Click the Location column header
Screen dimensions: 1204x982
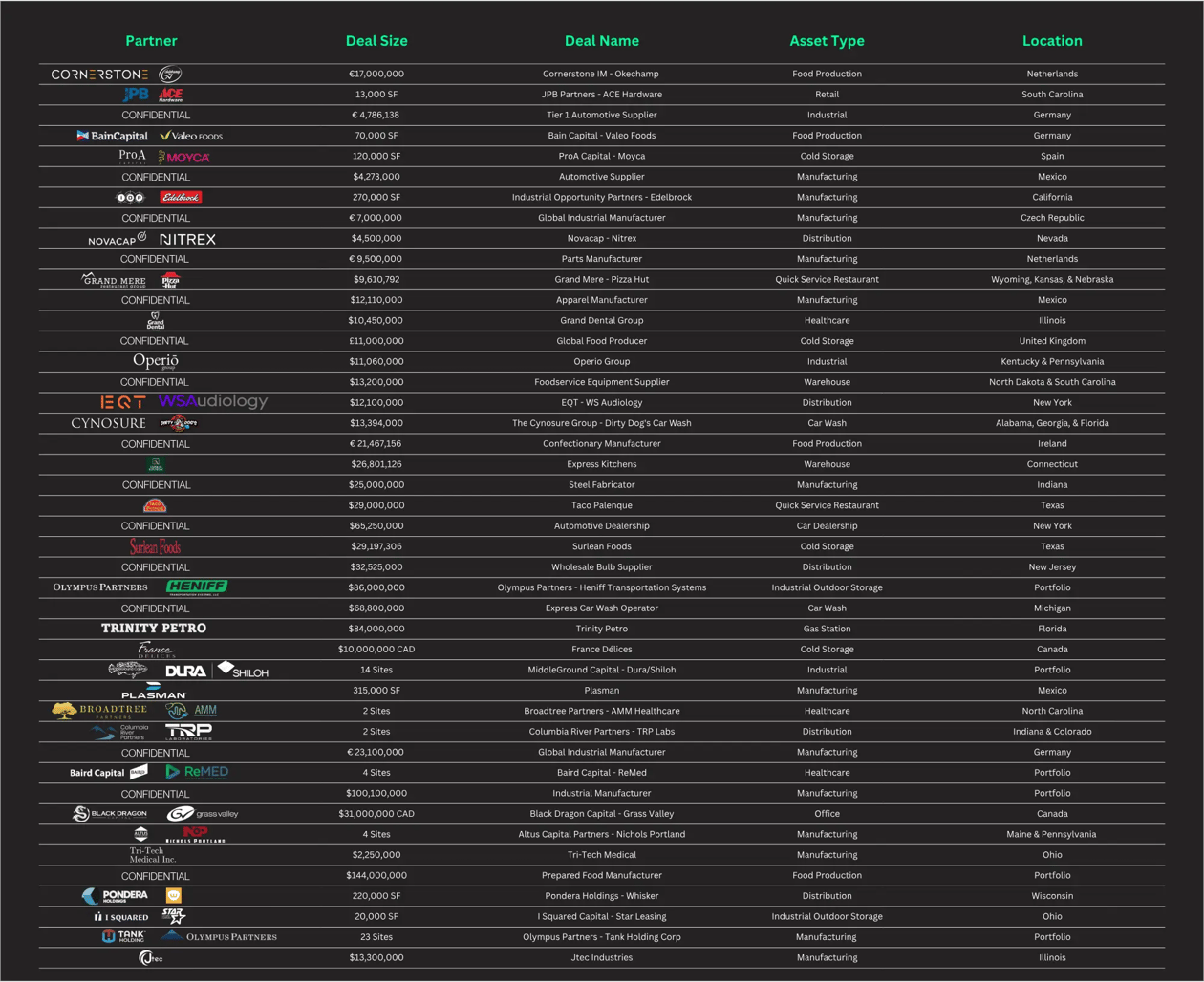[x=1052, y=41]
